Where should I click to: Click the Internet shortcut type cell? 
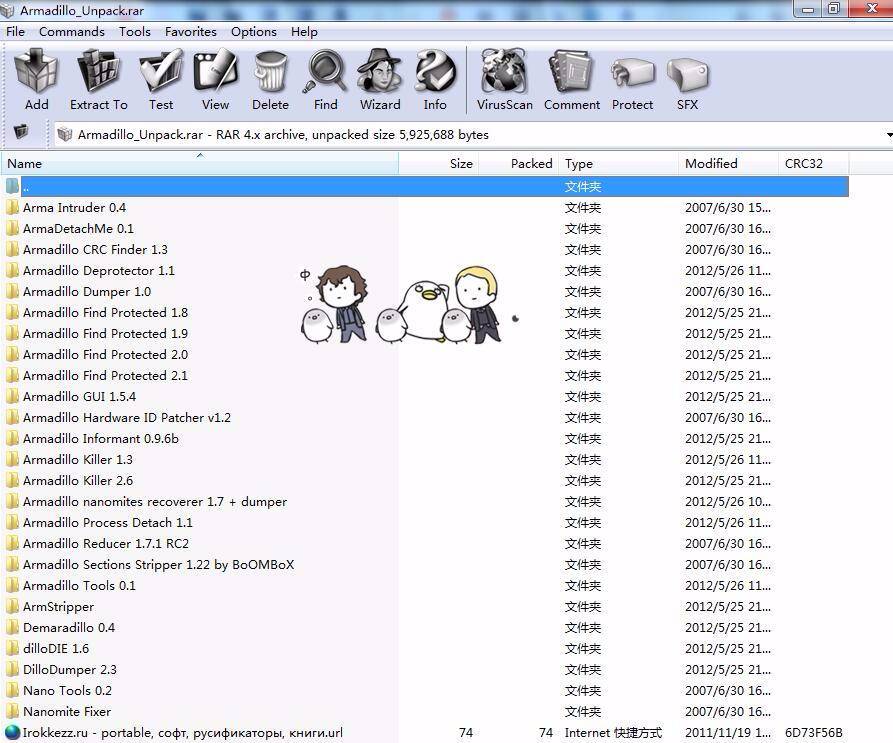[x=613, y=733]
